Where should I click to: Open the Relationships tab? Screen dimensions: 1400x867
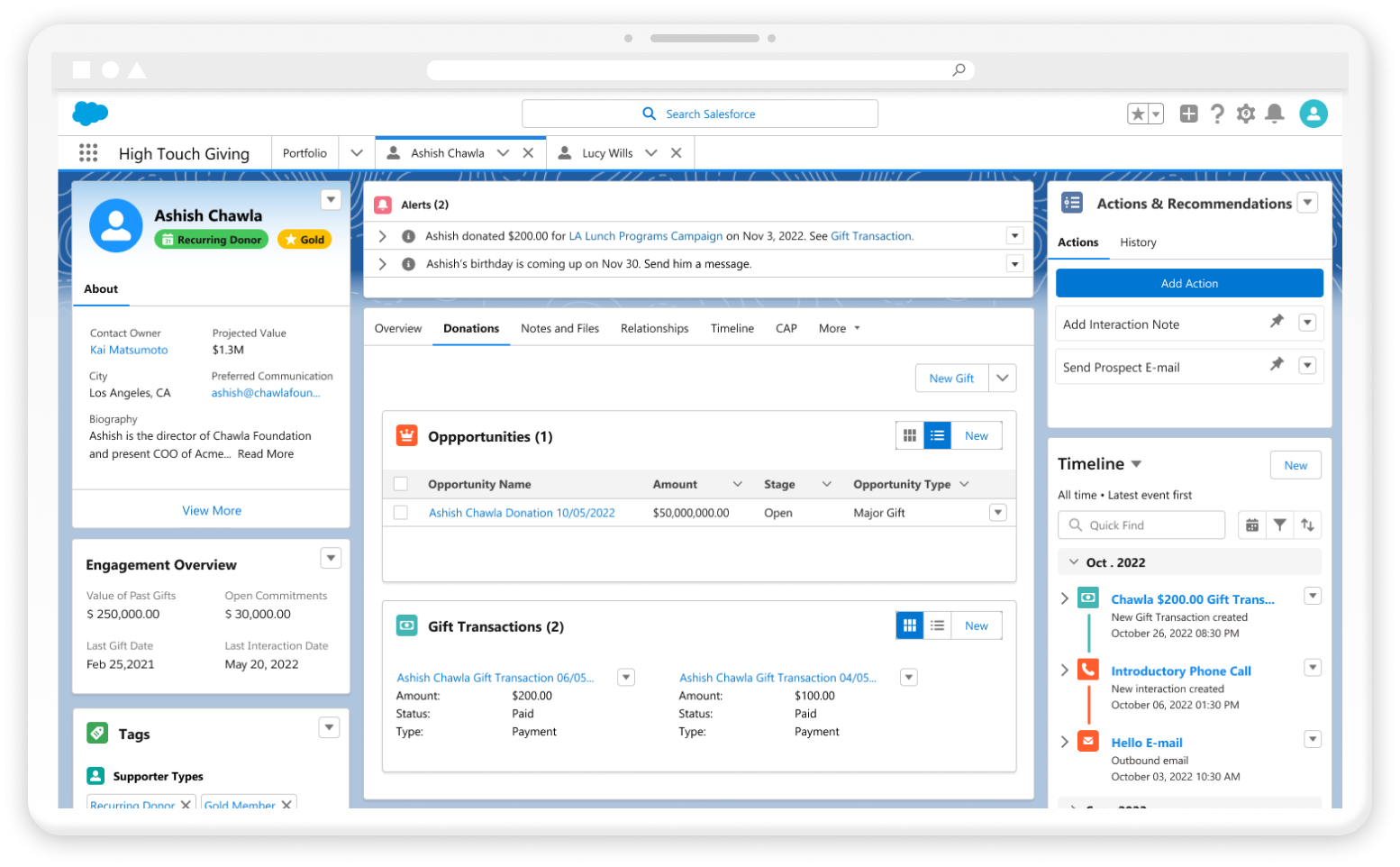(x=654, y=328)
